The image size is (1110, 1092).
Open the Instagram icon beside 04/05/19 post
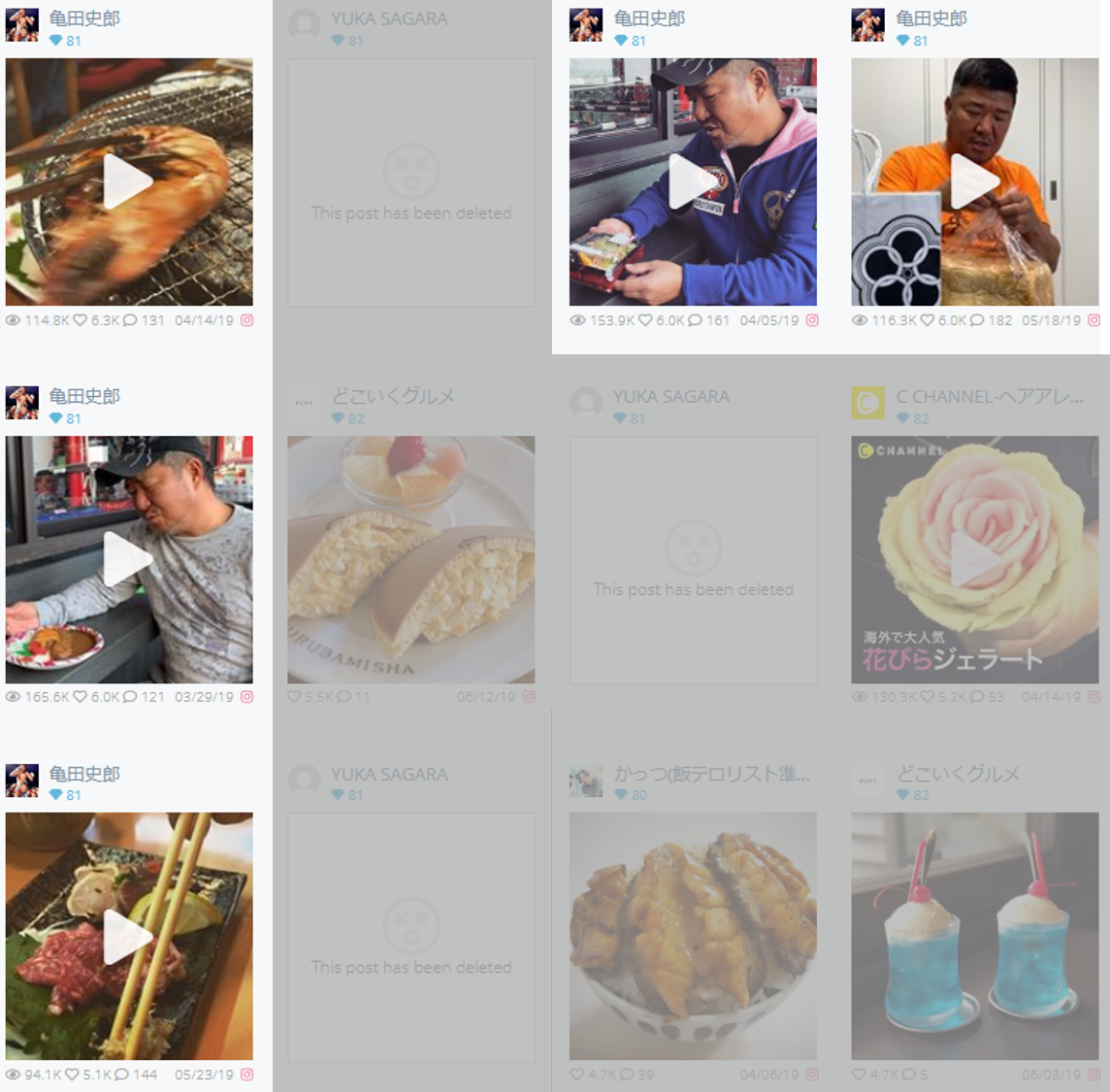point(812,320)
